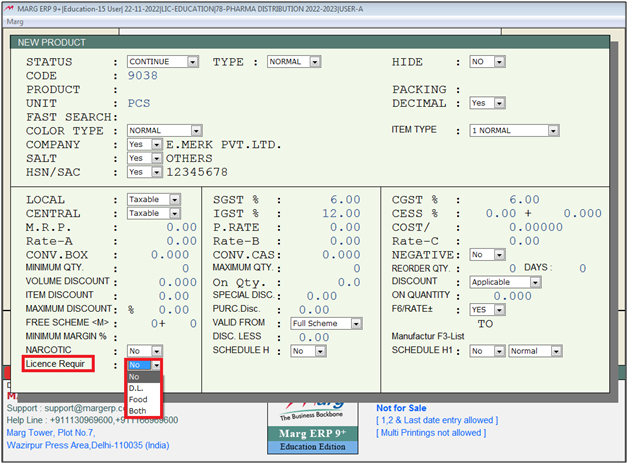
Task: Click the HSN code 12345678
Action: 197,172
